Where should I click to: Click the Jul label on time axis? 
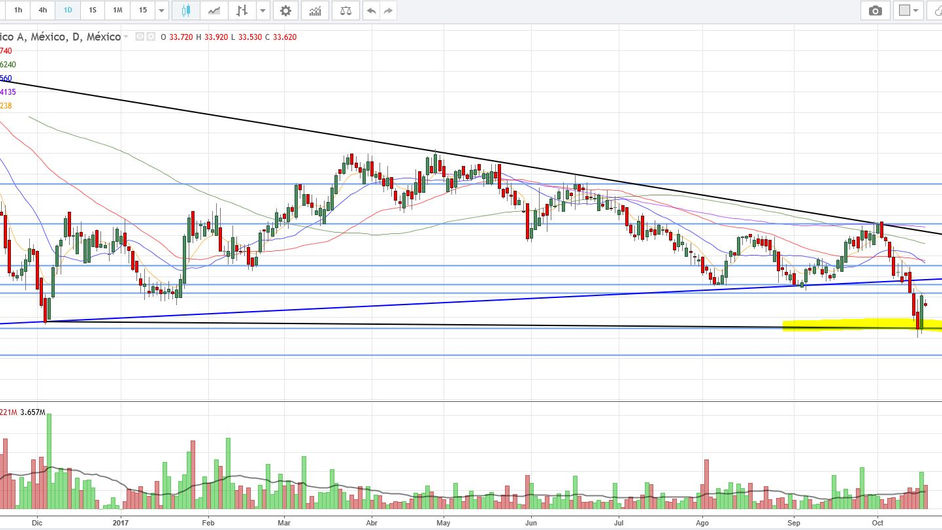tap(619, 523)
